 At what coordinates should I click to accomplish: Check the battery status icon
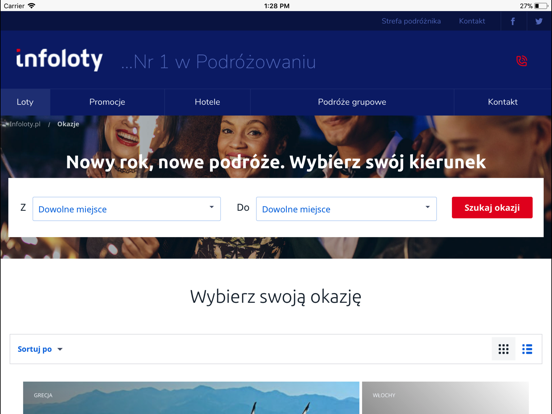pyautogui.click(x=541, y=6)
